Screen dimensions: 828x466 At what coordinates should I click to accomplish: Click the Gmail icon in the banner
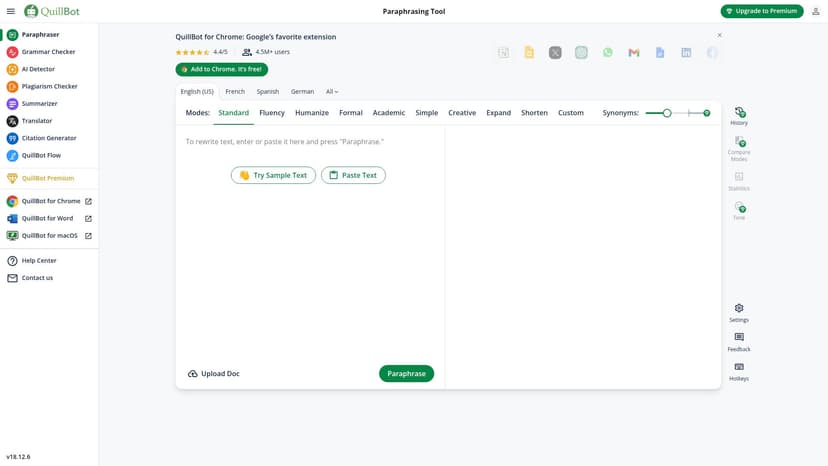click(x=634, y=52)
